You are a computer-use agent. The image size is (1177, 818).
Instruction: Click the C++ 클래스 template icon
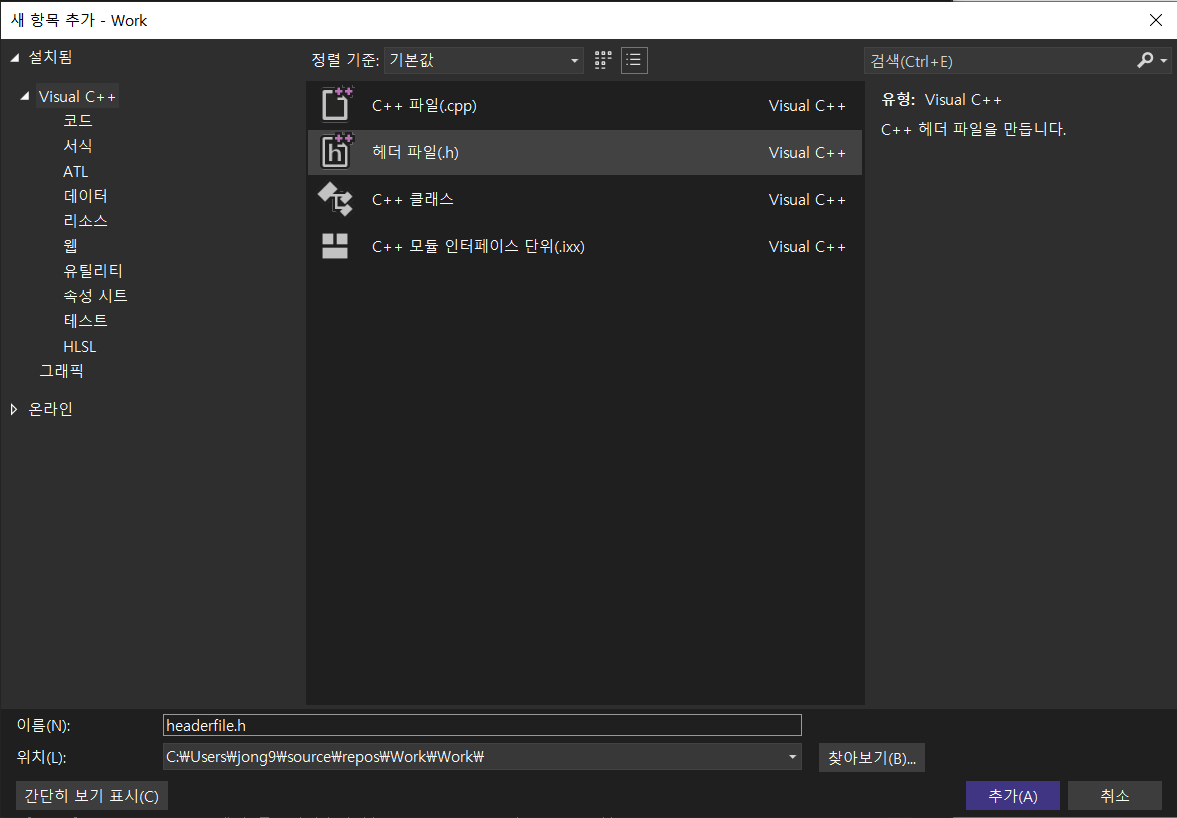(336, 199)
